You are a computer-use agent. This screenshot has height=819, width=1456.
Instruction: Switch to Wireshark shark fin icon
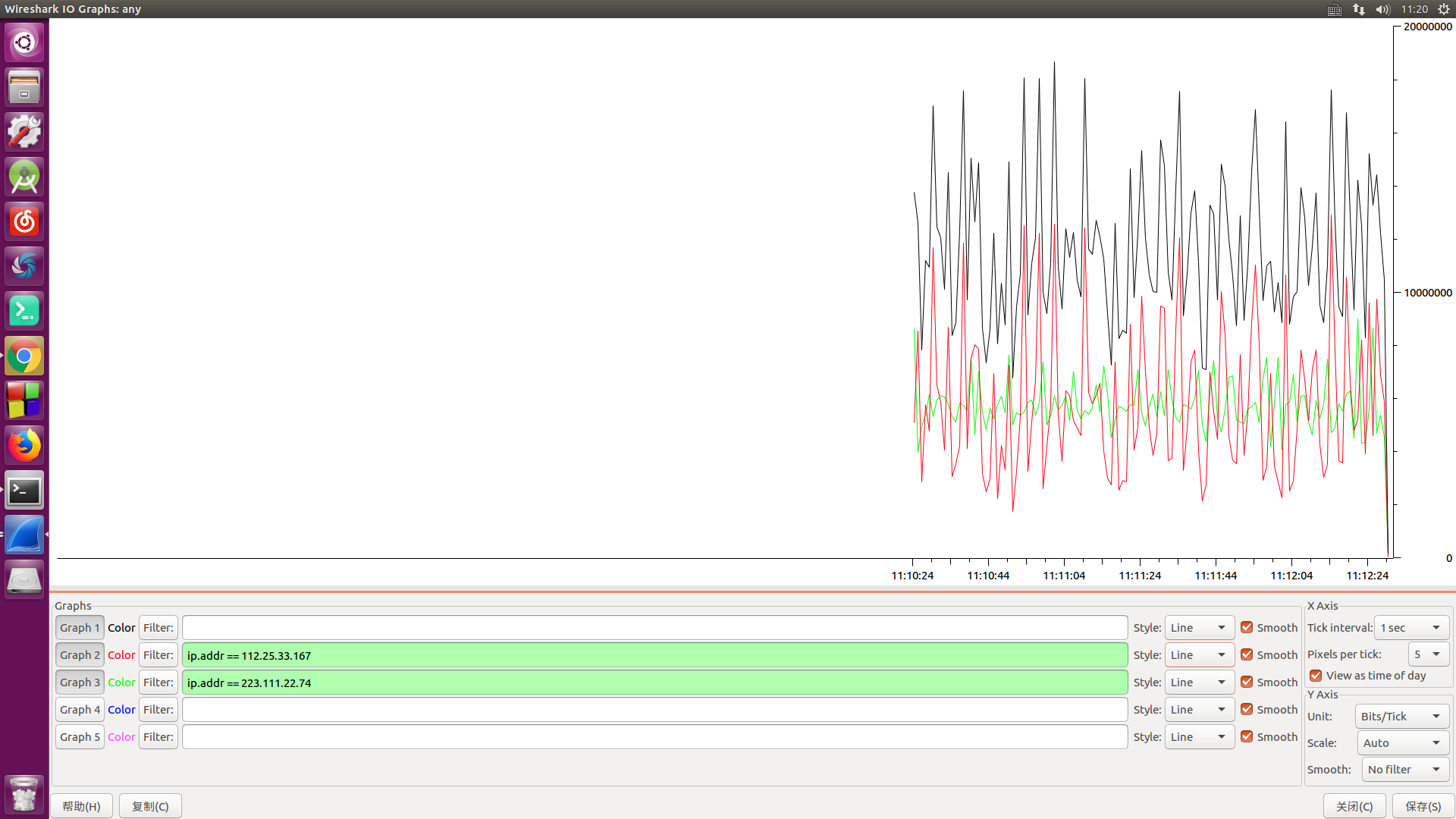click(x=24, y=535)
